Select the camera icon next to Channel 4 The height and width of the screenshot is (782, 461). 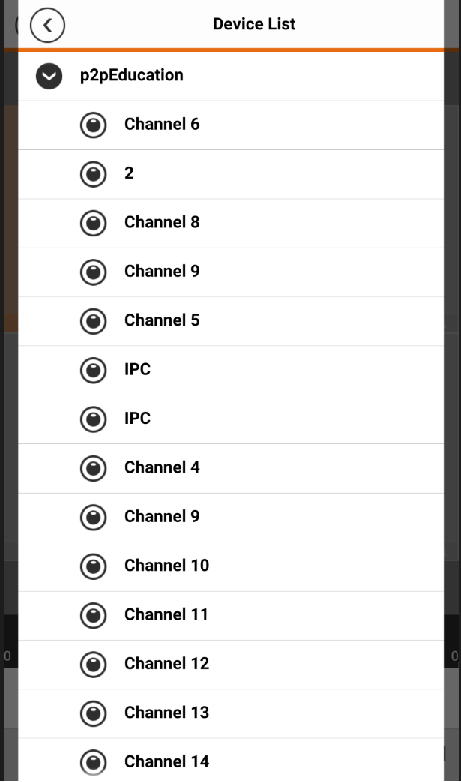93,468
